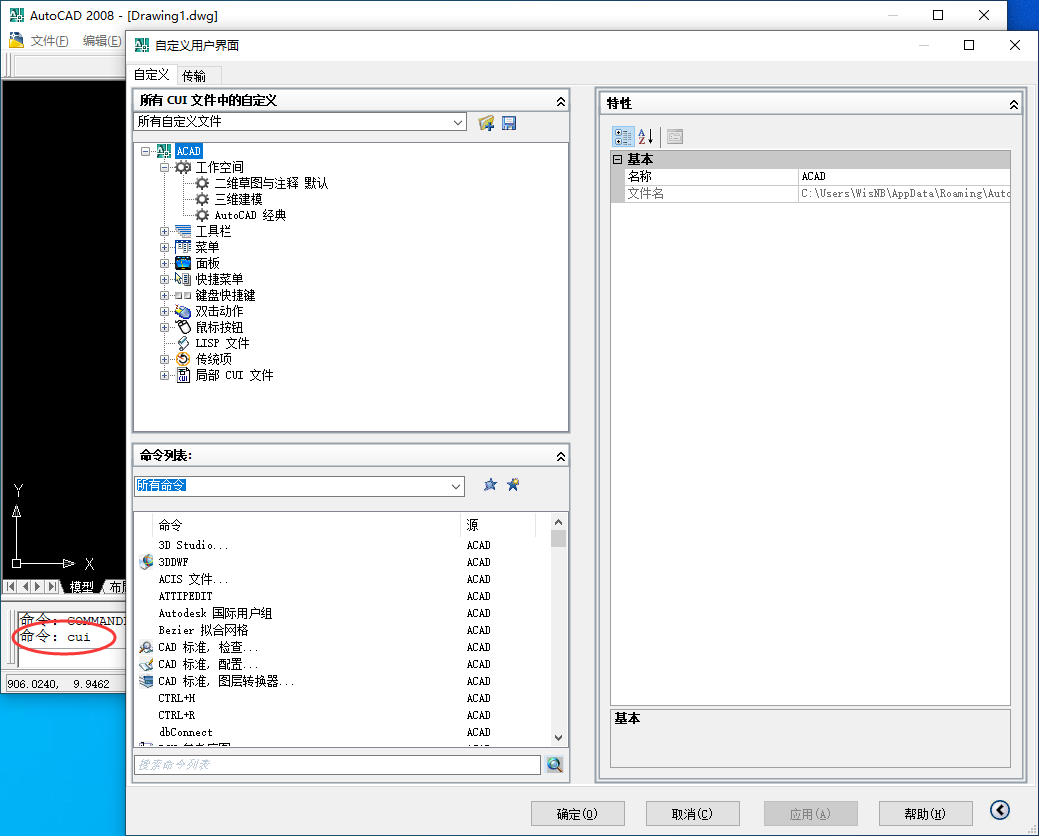
Task: Click the CAD 标准, 配置 command icon
Action: coord(146,664)
